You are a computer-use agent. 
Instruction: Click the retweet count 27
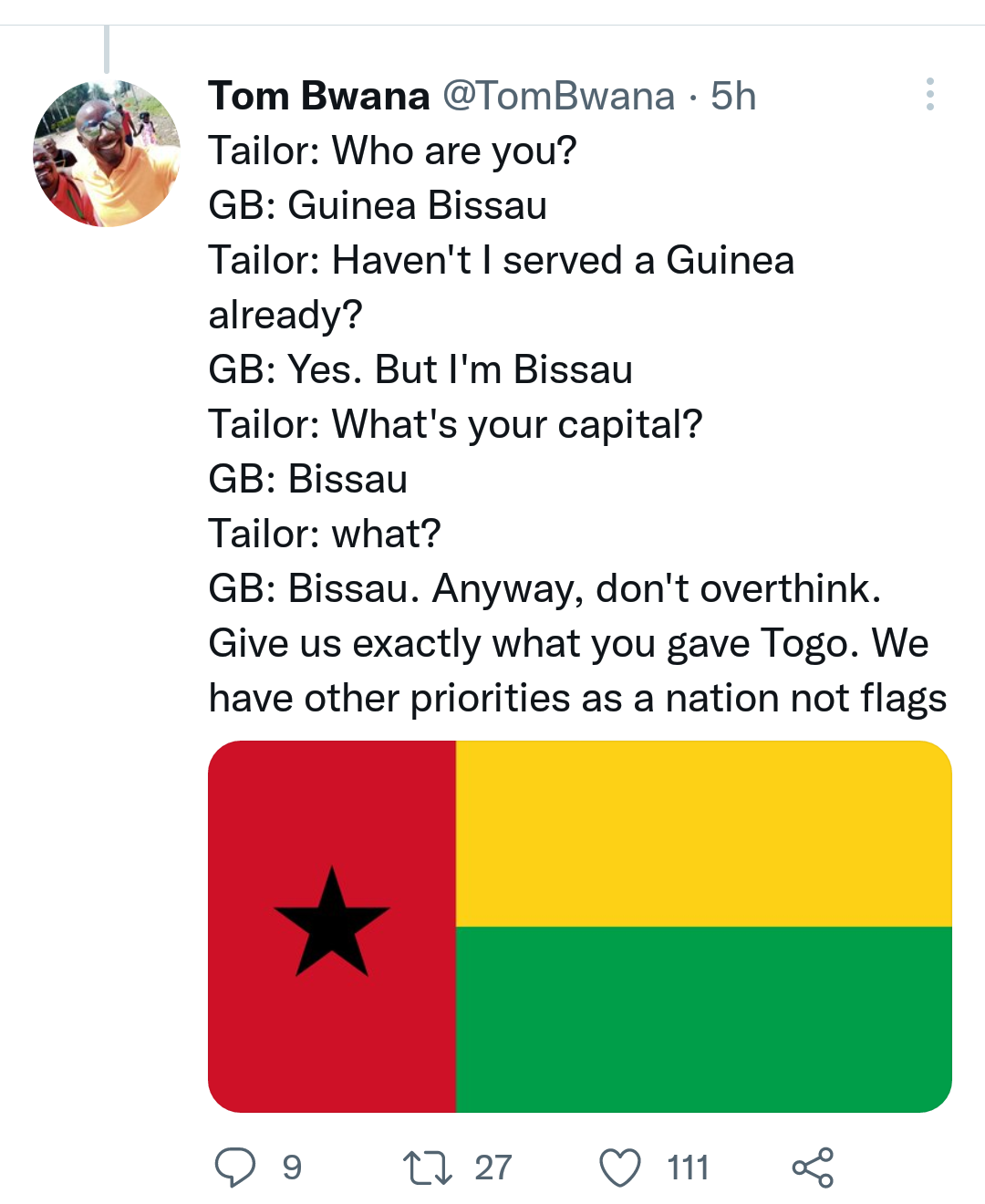493,1168
